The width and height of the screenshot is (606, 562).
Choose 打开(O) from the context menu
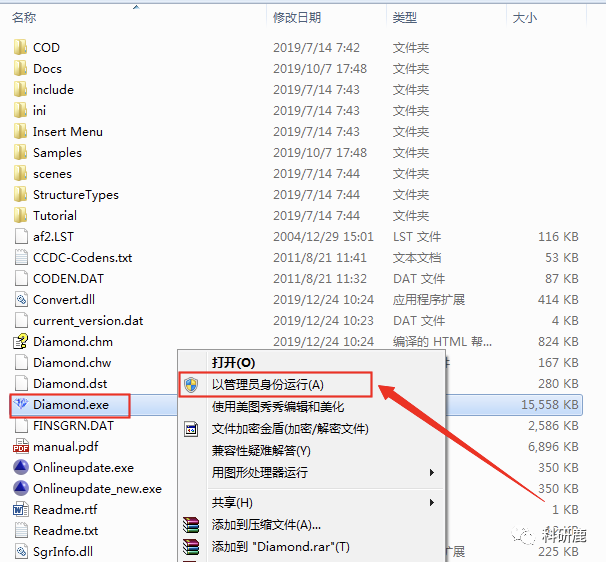pos(233,362)
